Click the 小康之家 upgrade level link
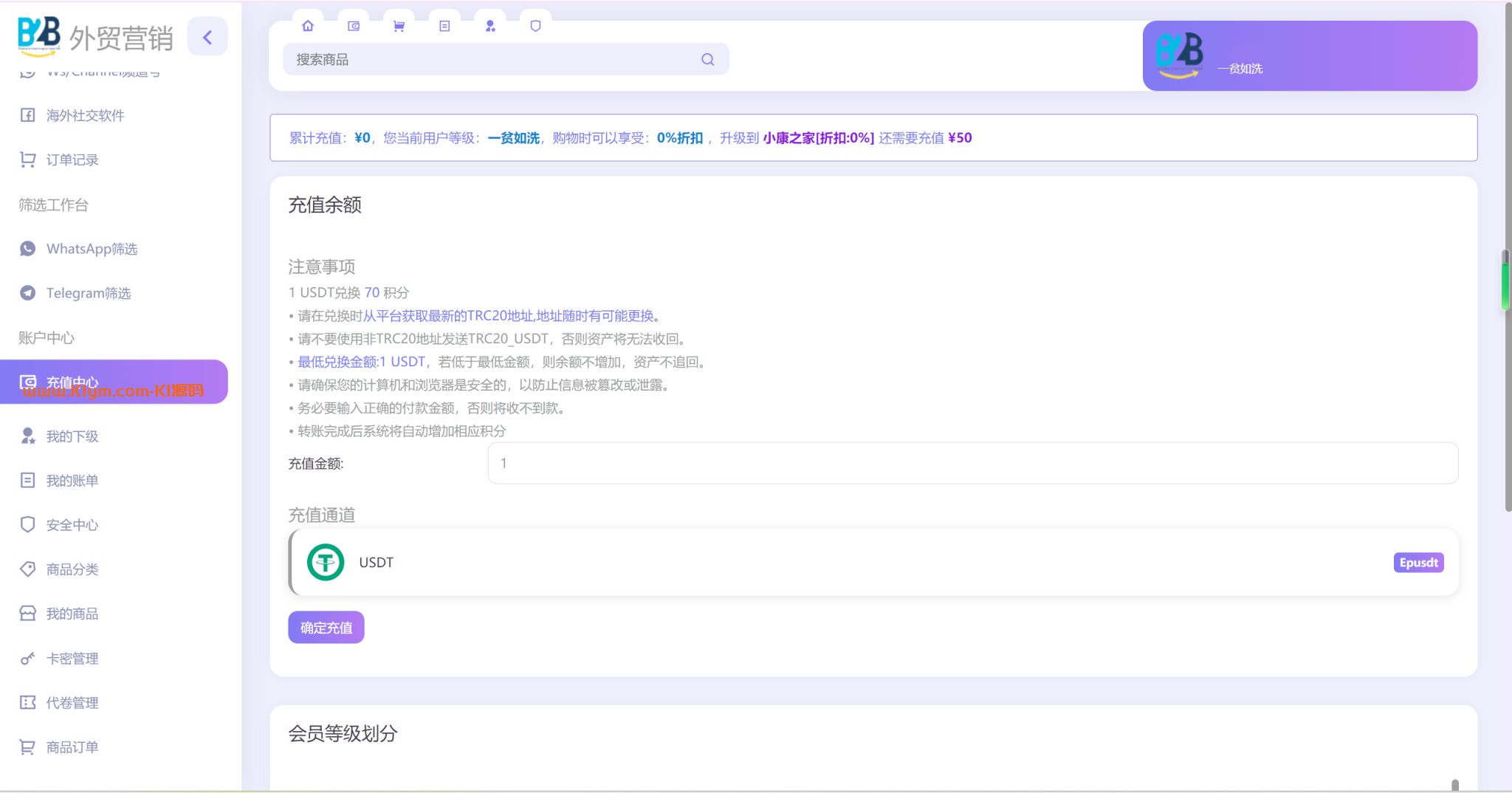This screenshot has width=1512, height=793. coord(818,138)
